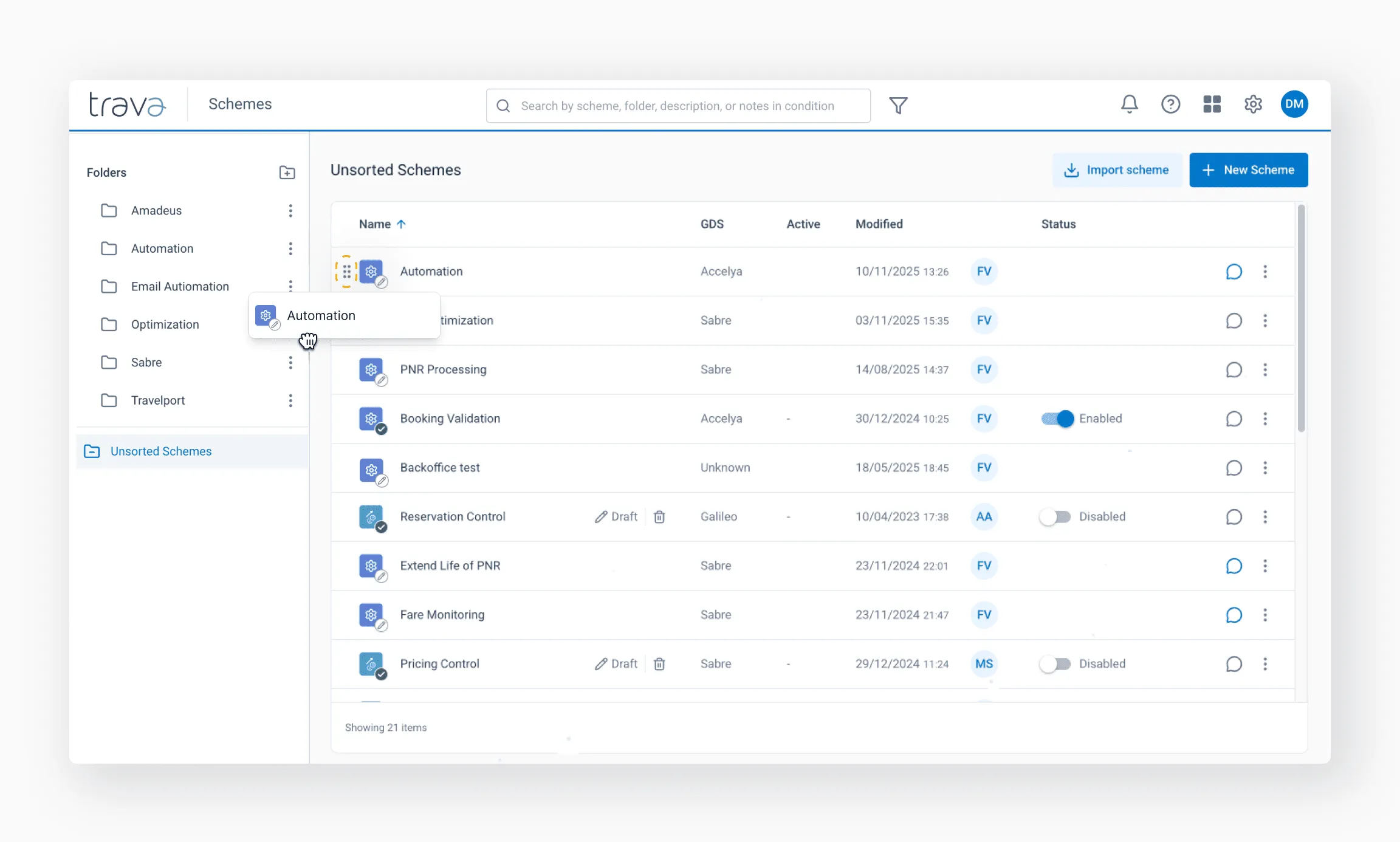The height and width of the screenshot is (842, 1400).
Task: Click the add new folder icon
Action: (x=287, y=173)
